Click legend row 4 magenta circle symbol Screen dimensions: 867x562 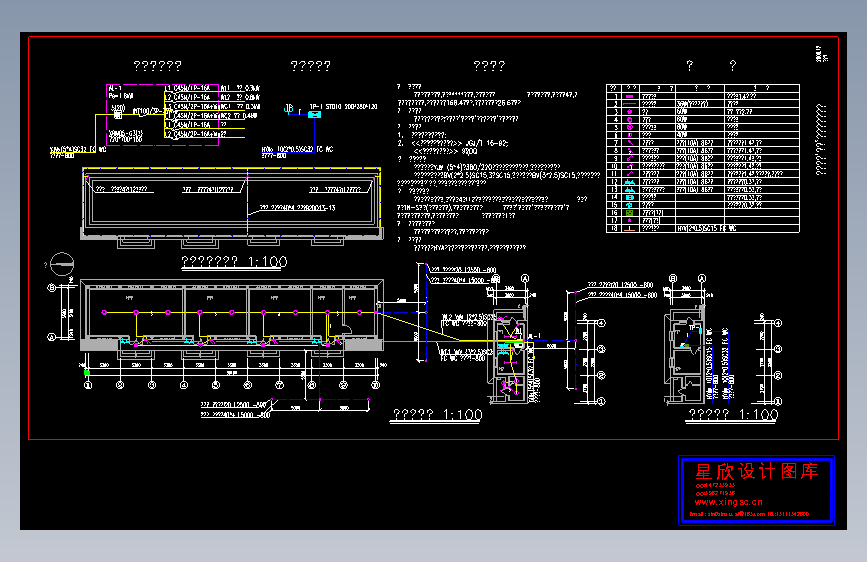coord(629,119)
